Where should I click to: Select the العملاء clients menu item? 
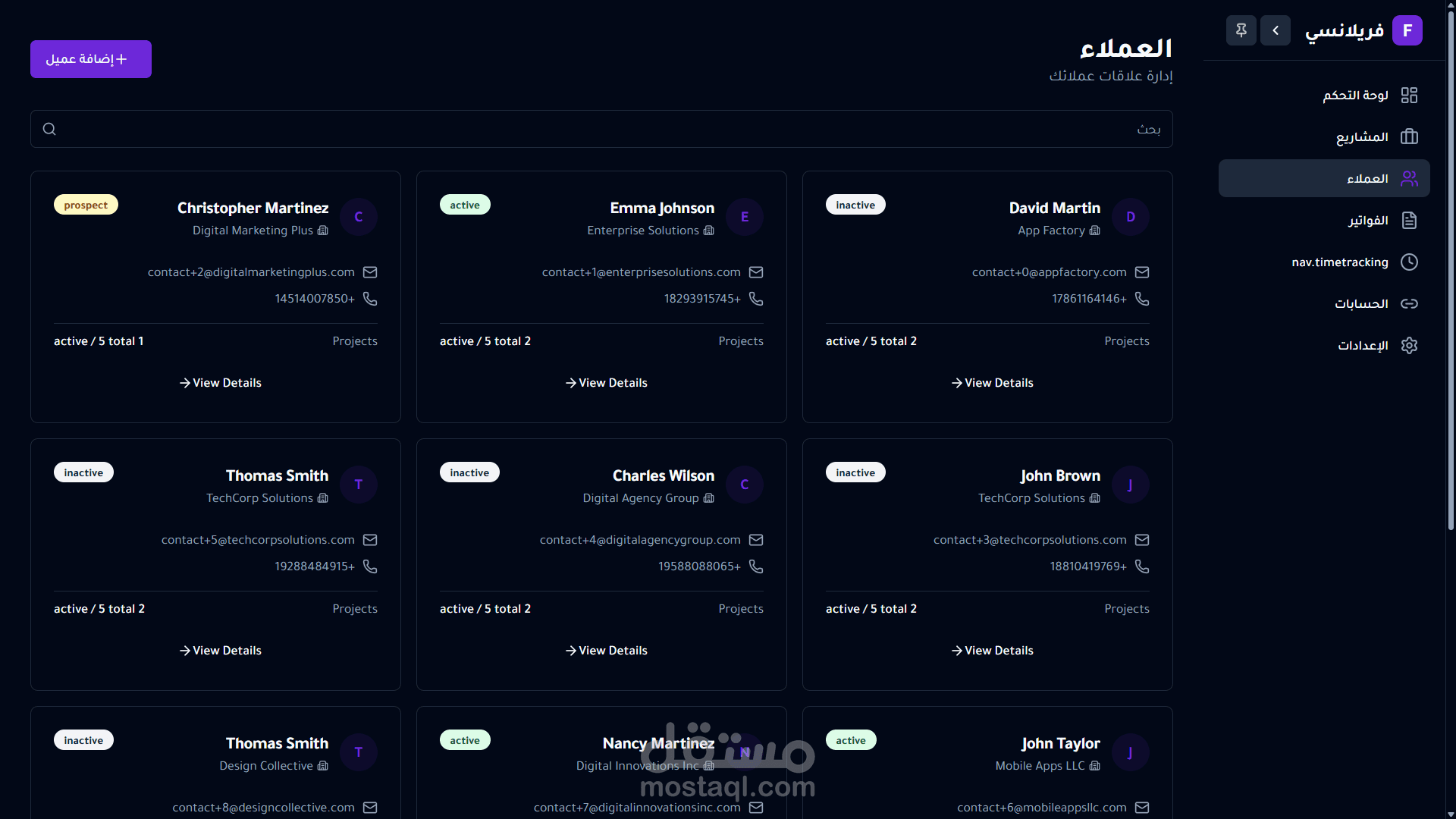[1324, 178]
